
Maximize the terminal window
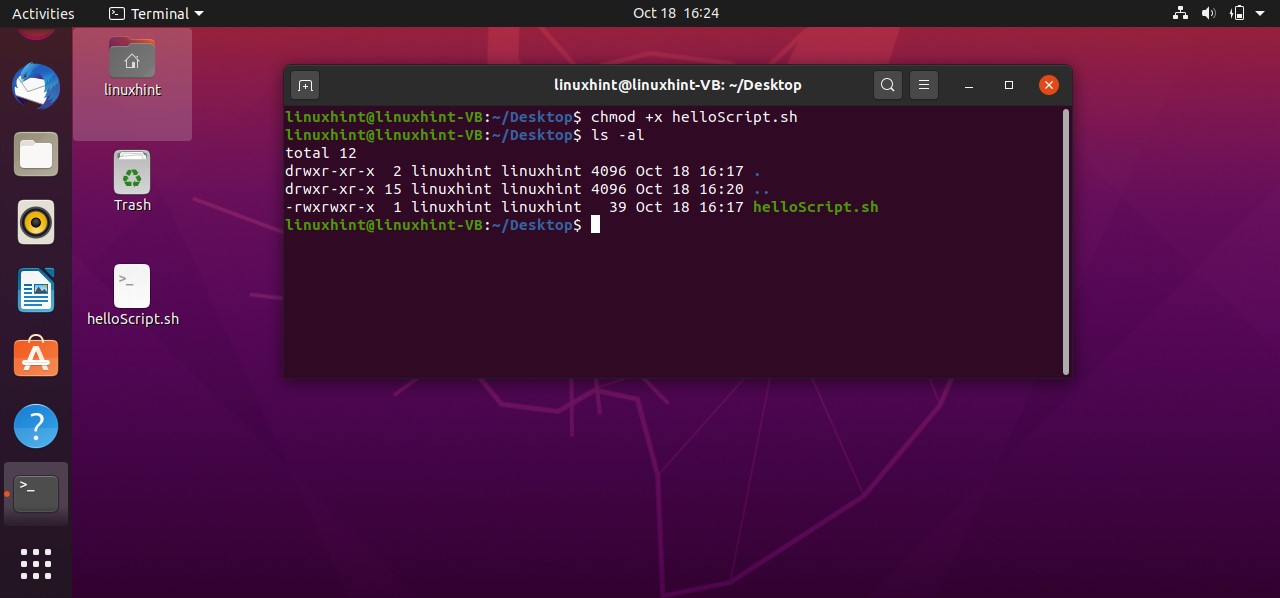[1009, 85]
